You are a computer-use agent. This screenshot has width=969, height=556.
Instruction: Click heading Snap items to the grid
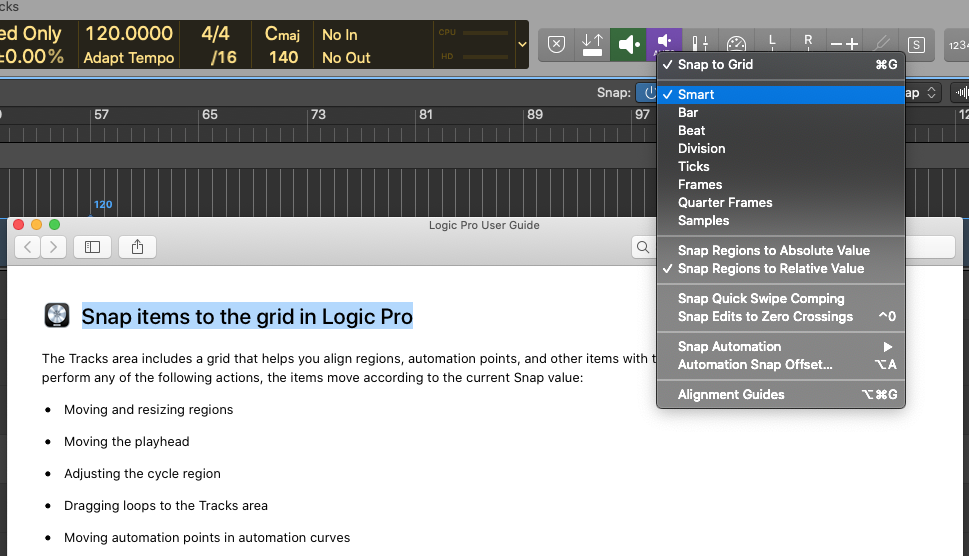coord(247,316)
